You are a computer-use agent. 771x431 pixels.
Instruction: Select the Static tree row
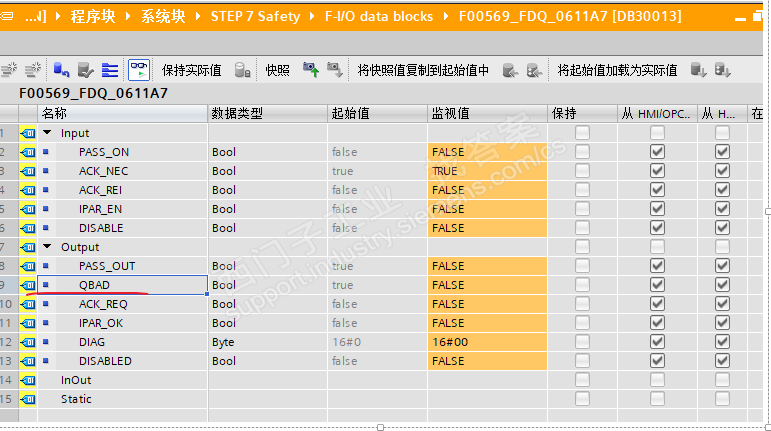tap(76, 399)
